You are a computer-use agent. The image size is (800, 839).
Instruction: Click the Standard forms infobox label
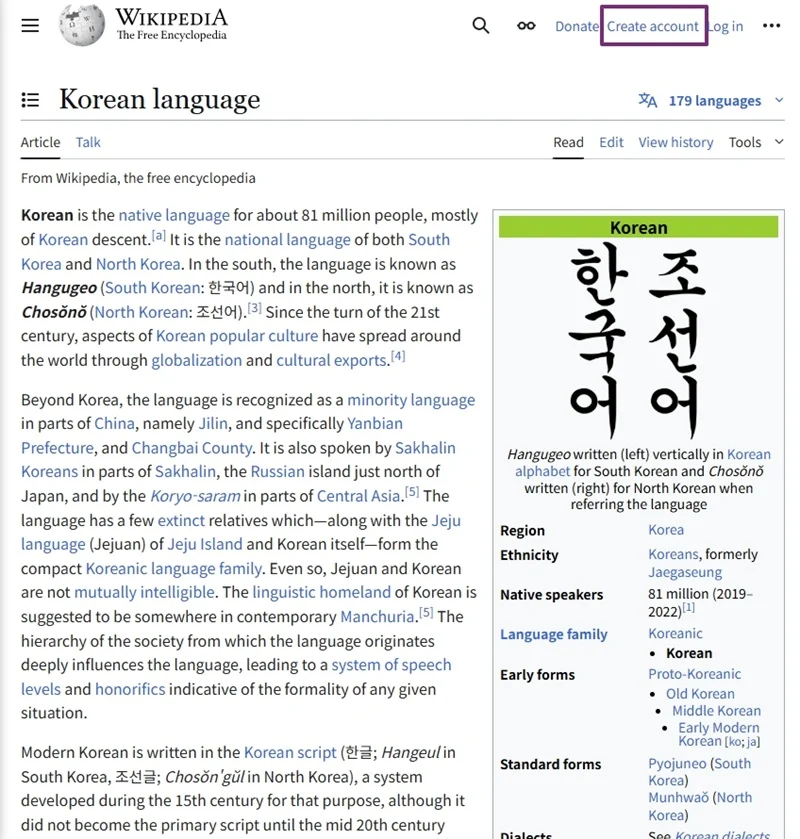[550, 765]
